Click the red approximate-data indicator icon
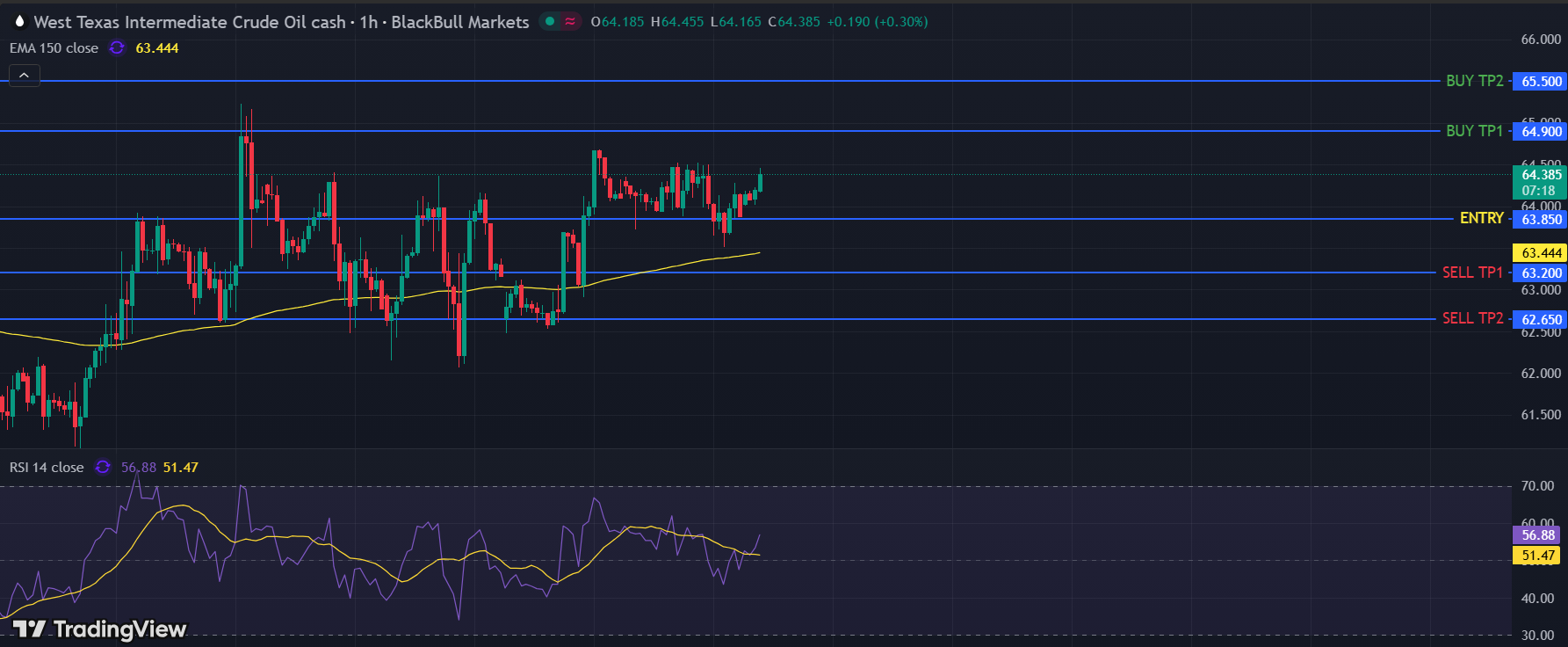 pyautogui.click(x=570, y=21)
